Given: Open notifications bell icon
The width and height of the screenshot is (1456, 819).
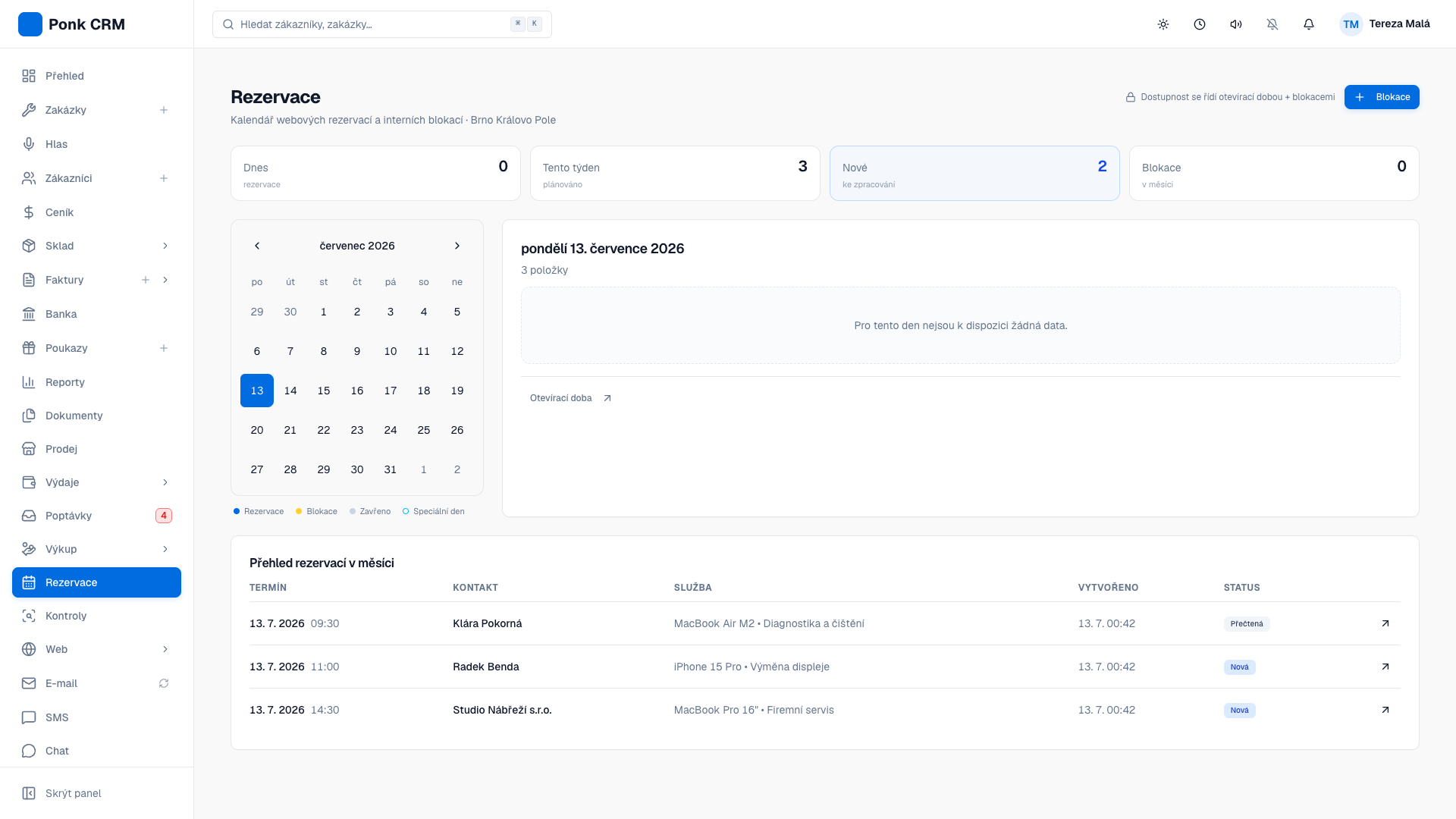Looking at the screenshot, I should 1309,24.
